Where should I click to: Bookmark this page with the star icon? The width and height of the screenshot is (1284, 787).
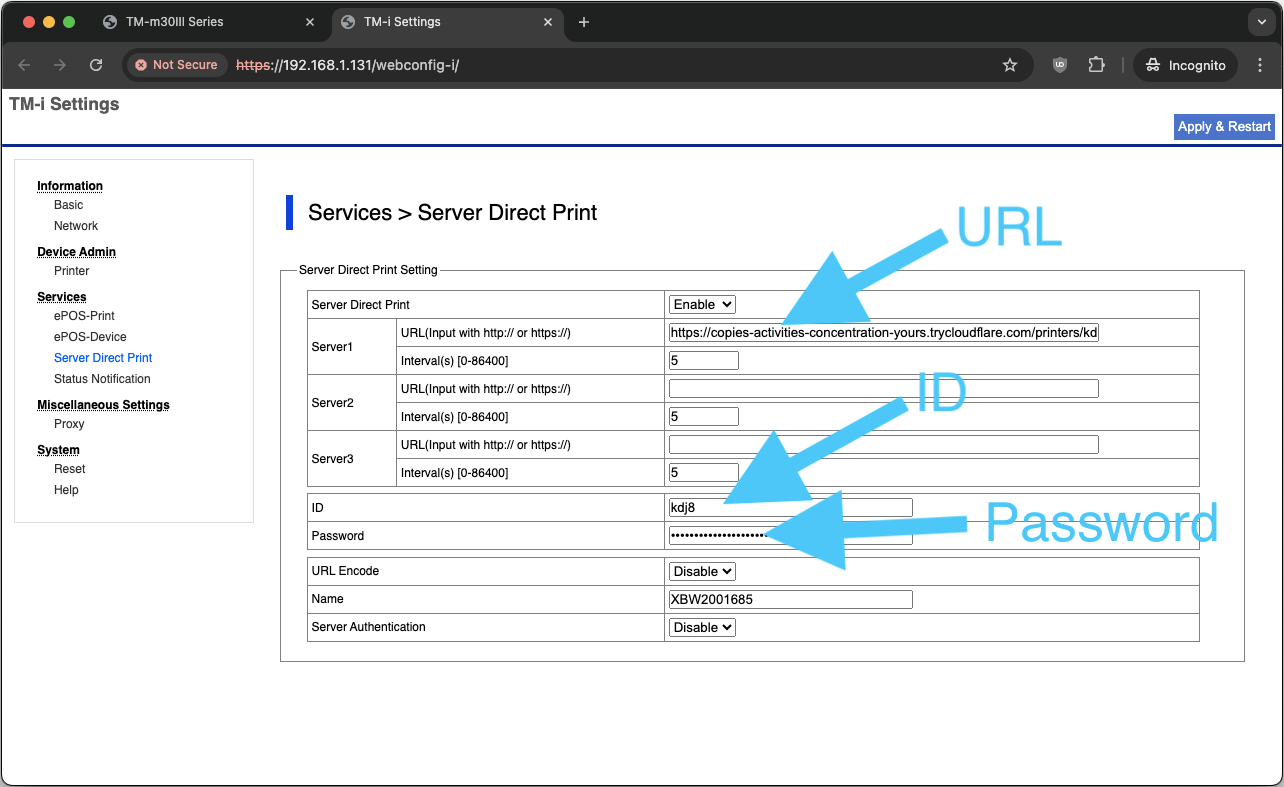coord(1010,65)
